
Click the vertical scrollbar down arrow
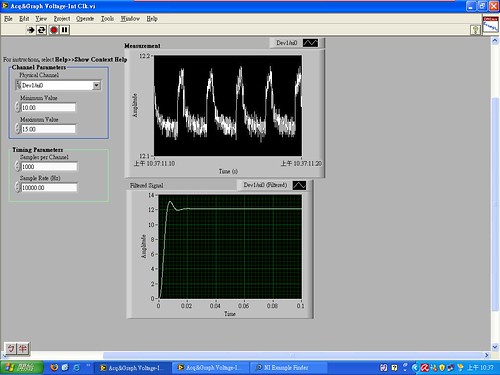coord(495,347)
